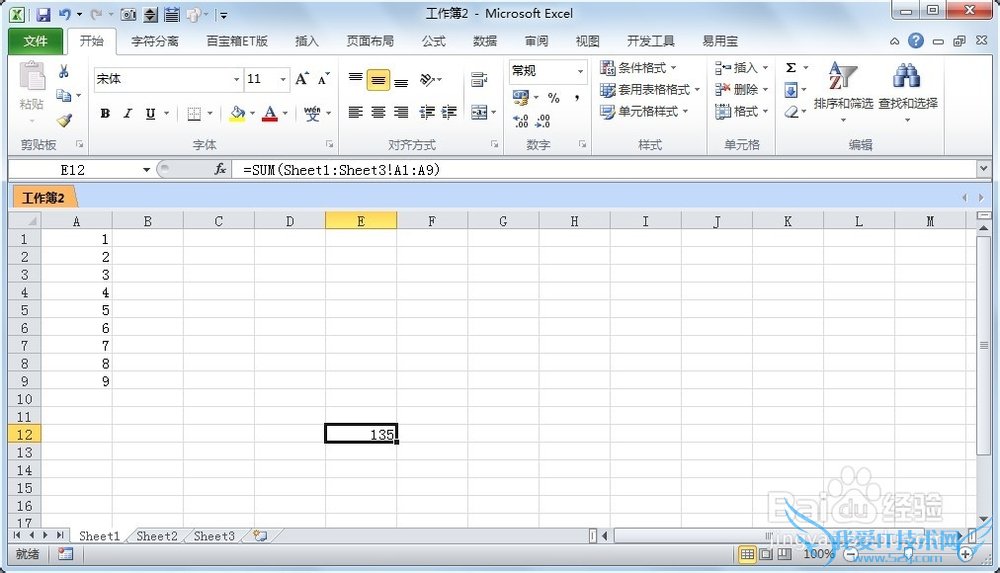
Task: Switch to Sheet2 worksheet tab
Action: click(x=157, y=536)
